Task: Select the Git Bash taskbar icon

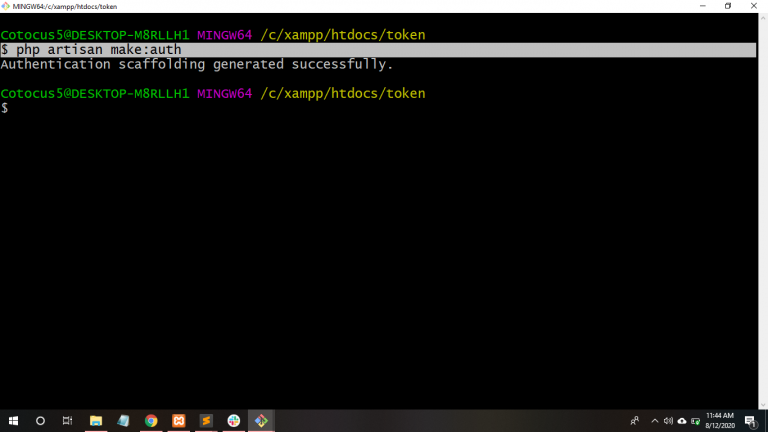Action: (x=261, y=421)
